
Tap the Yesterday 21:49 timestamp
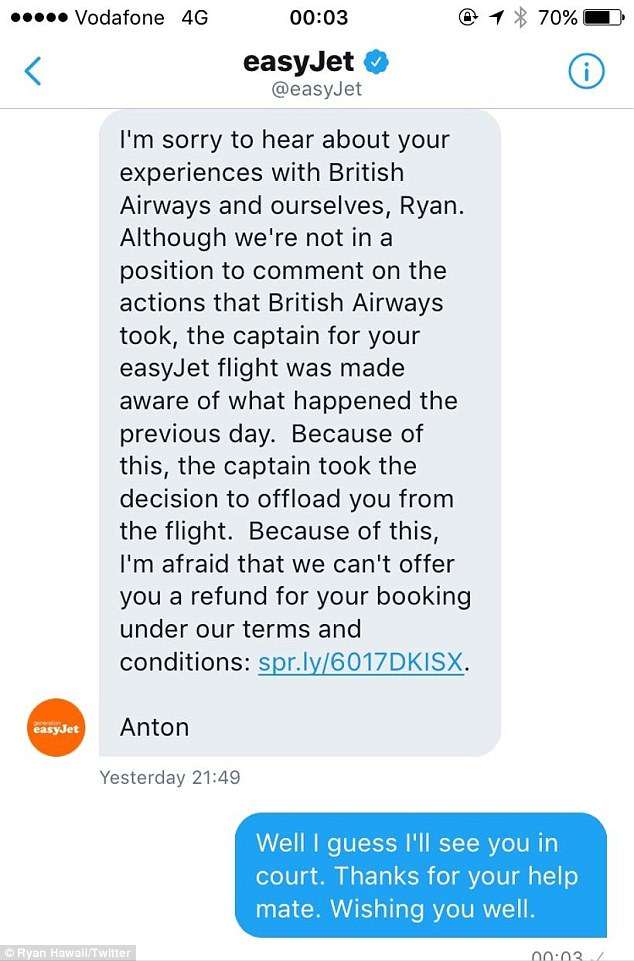[x=169, y=777]
